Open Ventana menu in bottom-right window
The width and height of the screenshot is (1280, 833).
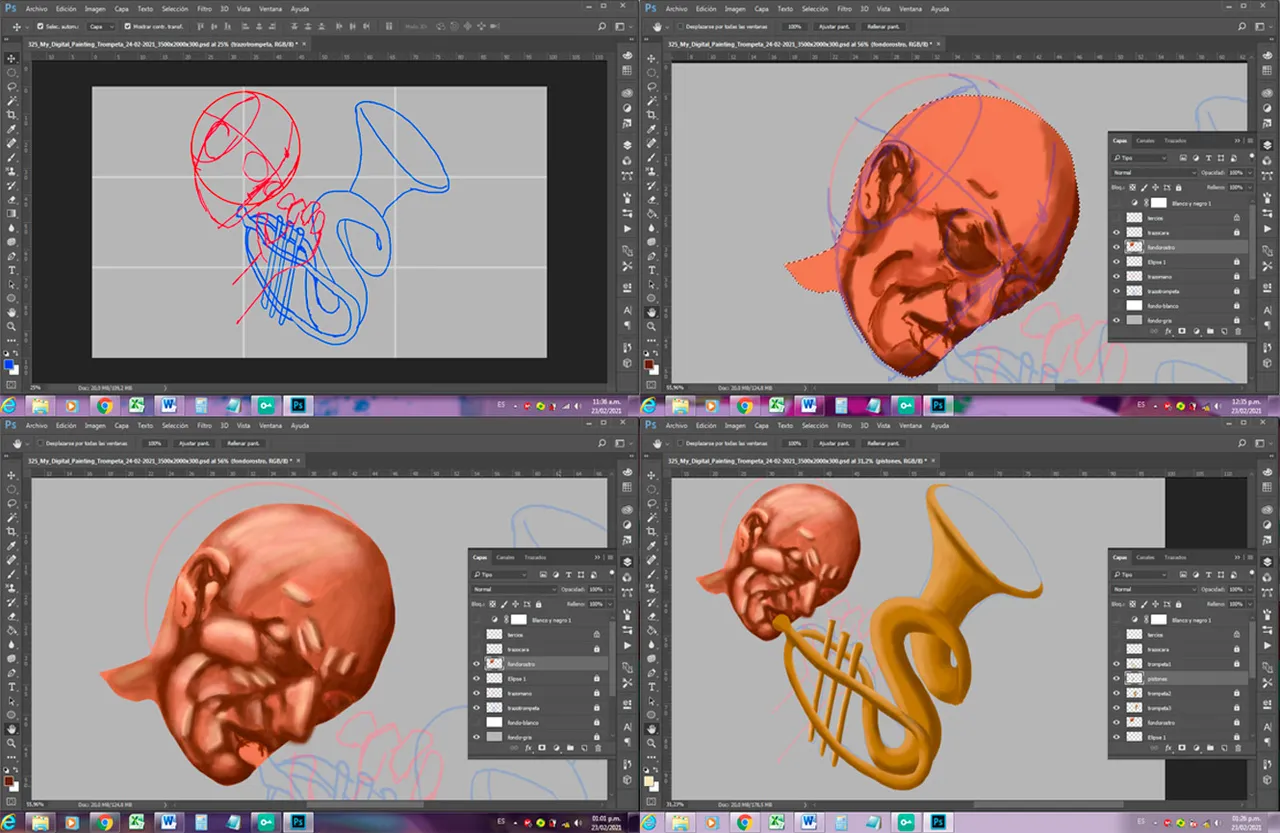pos(911,425)
